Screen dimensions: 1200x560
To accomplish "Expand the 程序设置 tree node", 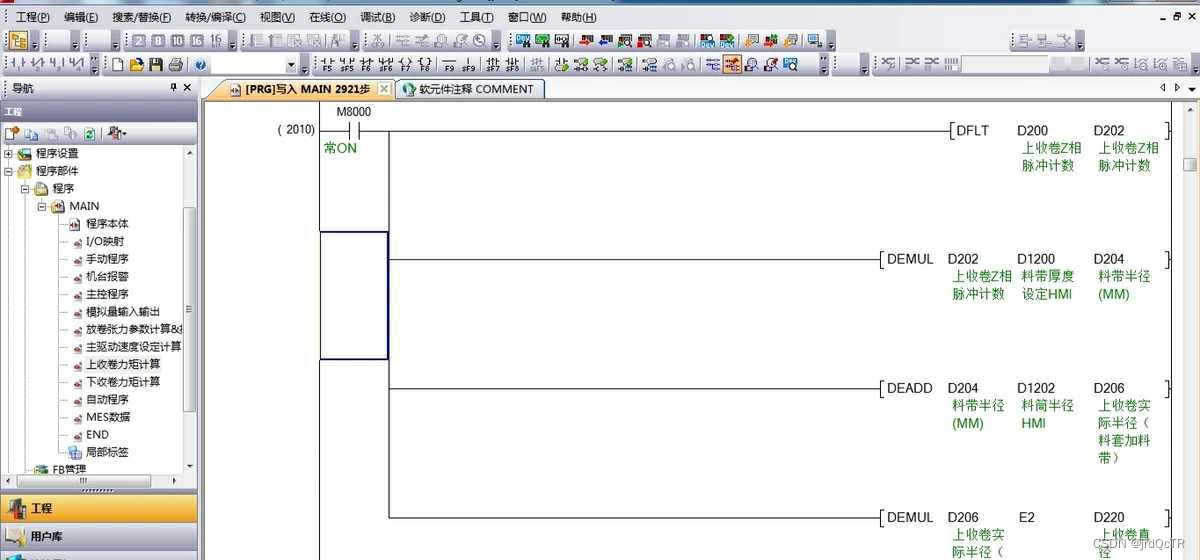I will point(9,154).
